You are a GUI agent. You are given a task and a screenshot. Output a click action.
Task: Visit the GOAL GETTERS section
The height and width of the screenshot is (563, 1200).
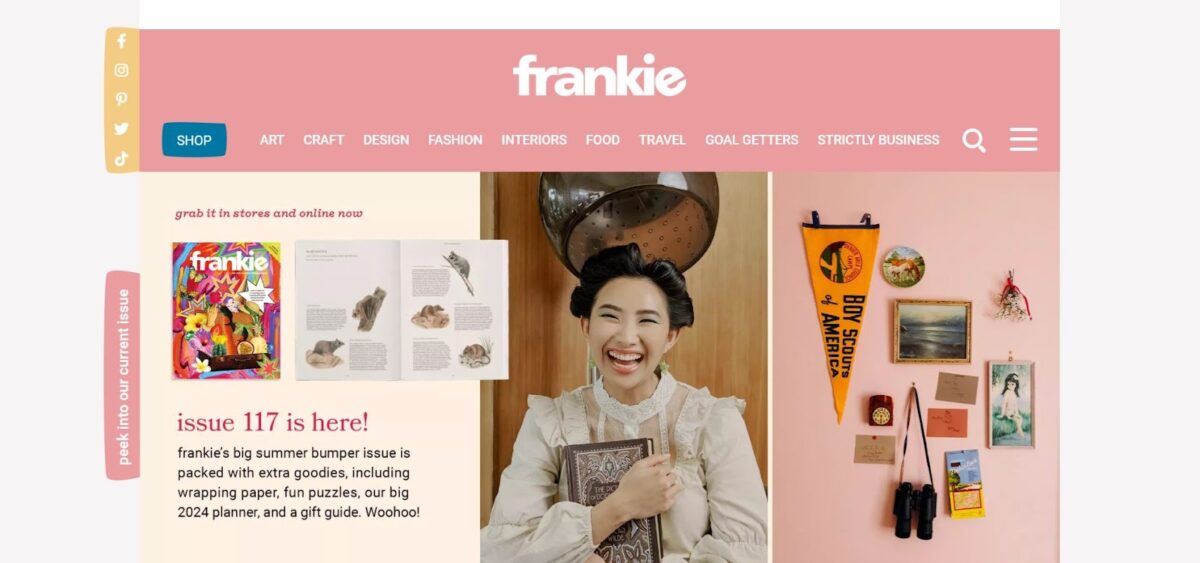[x=752, y=140]
